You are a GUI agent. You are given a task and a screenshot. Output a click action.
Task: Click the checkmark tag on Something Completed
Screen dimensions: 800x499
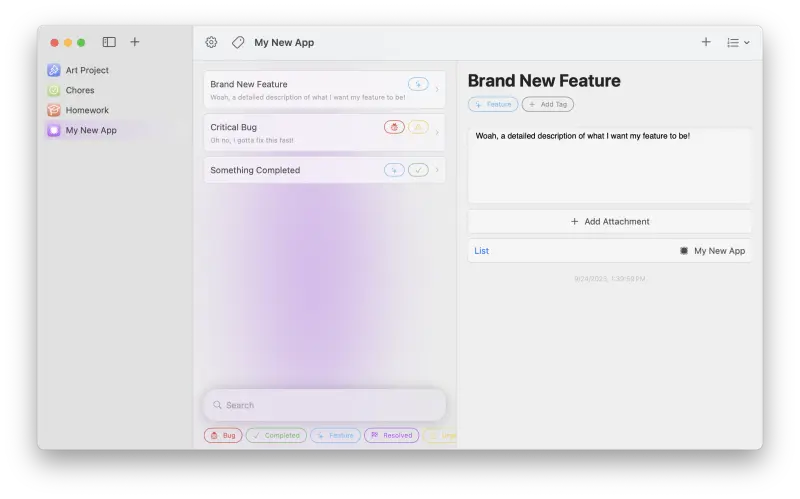(x=418, y=170)
